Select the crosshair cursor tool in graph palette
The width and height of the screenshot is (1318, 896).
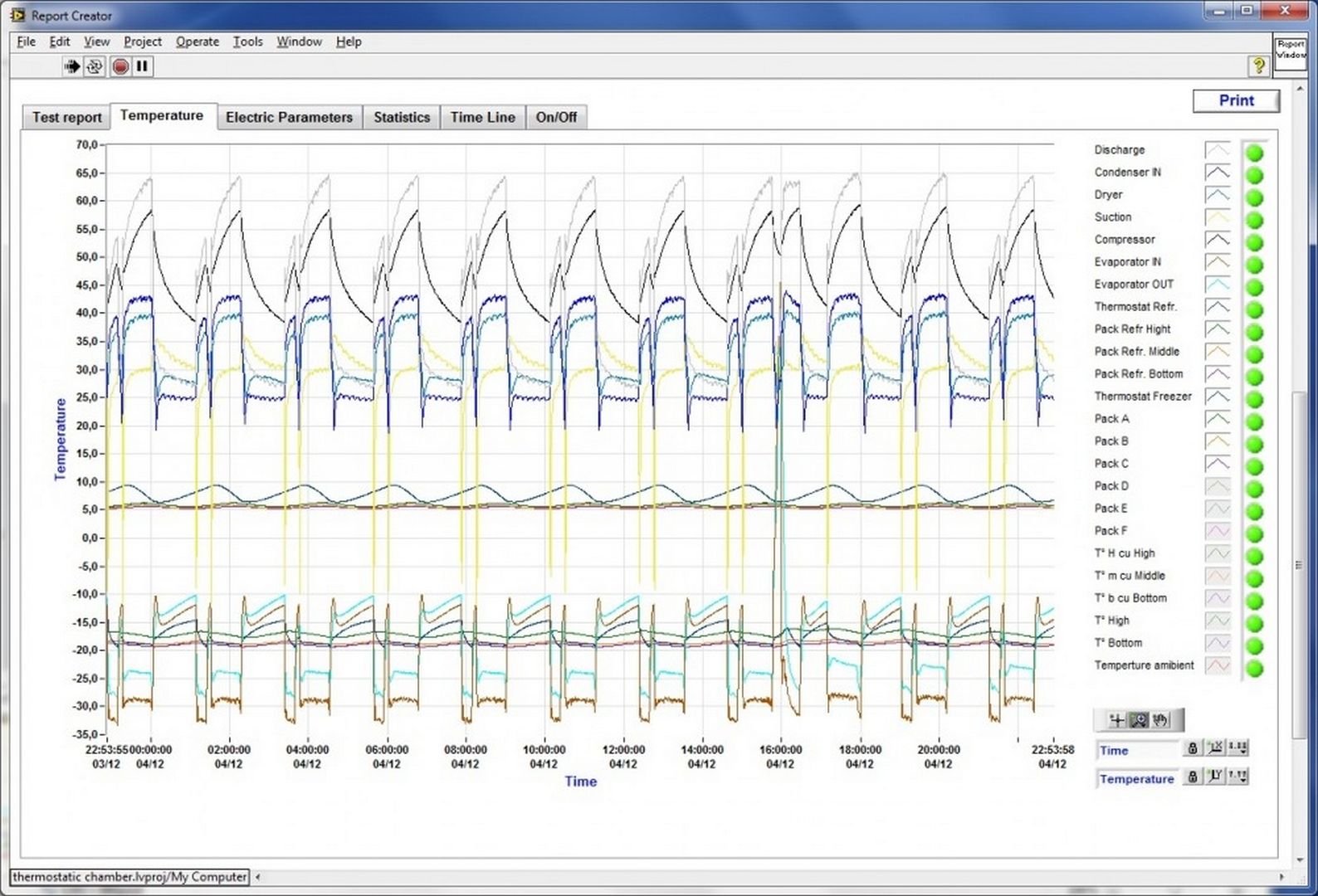point(1117,720)
